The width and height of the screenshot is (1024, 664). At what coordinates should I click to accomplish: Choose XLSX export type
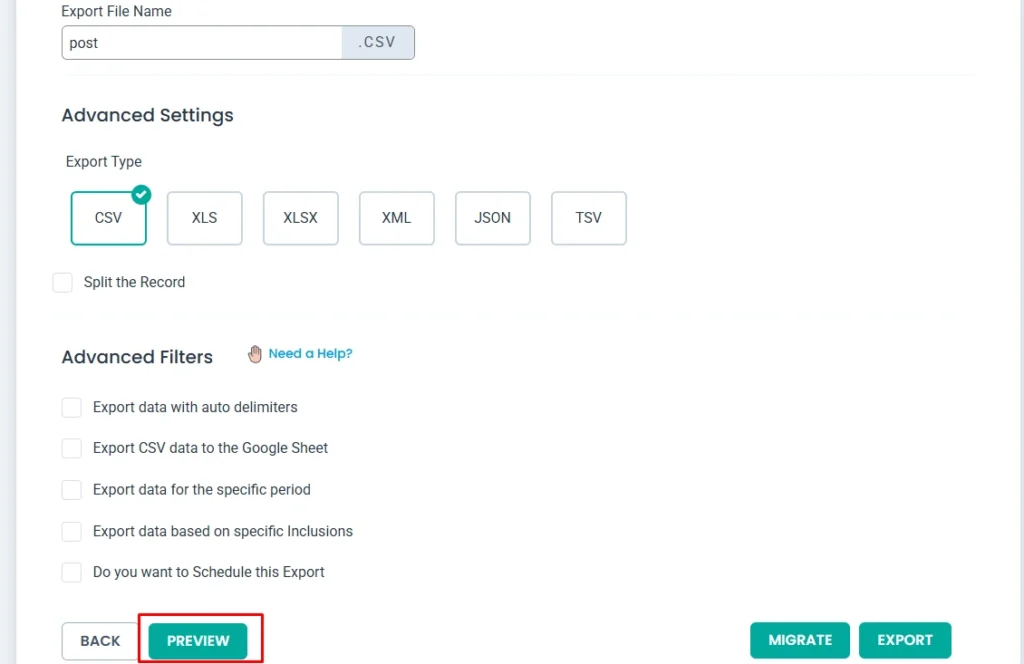tap(300, 218)
